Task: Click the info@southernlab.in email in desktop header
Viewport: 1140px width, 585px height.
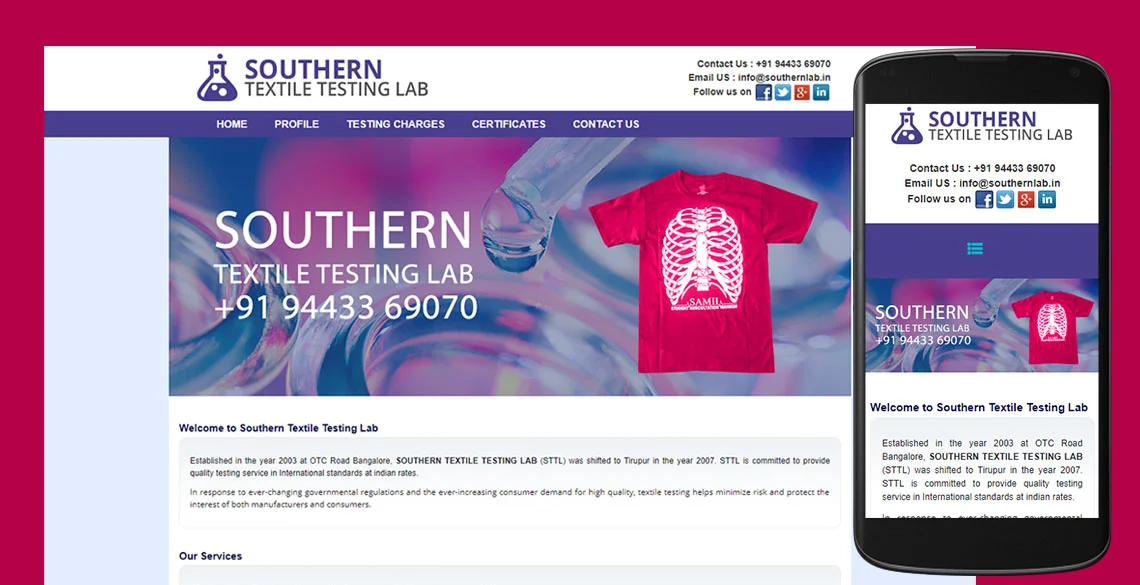Action: [x=784, y=78]
